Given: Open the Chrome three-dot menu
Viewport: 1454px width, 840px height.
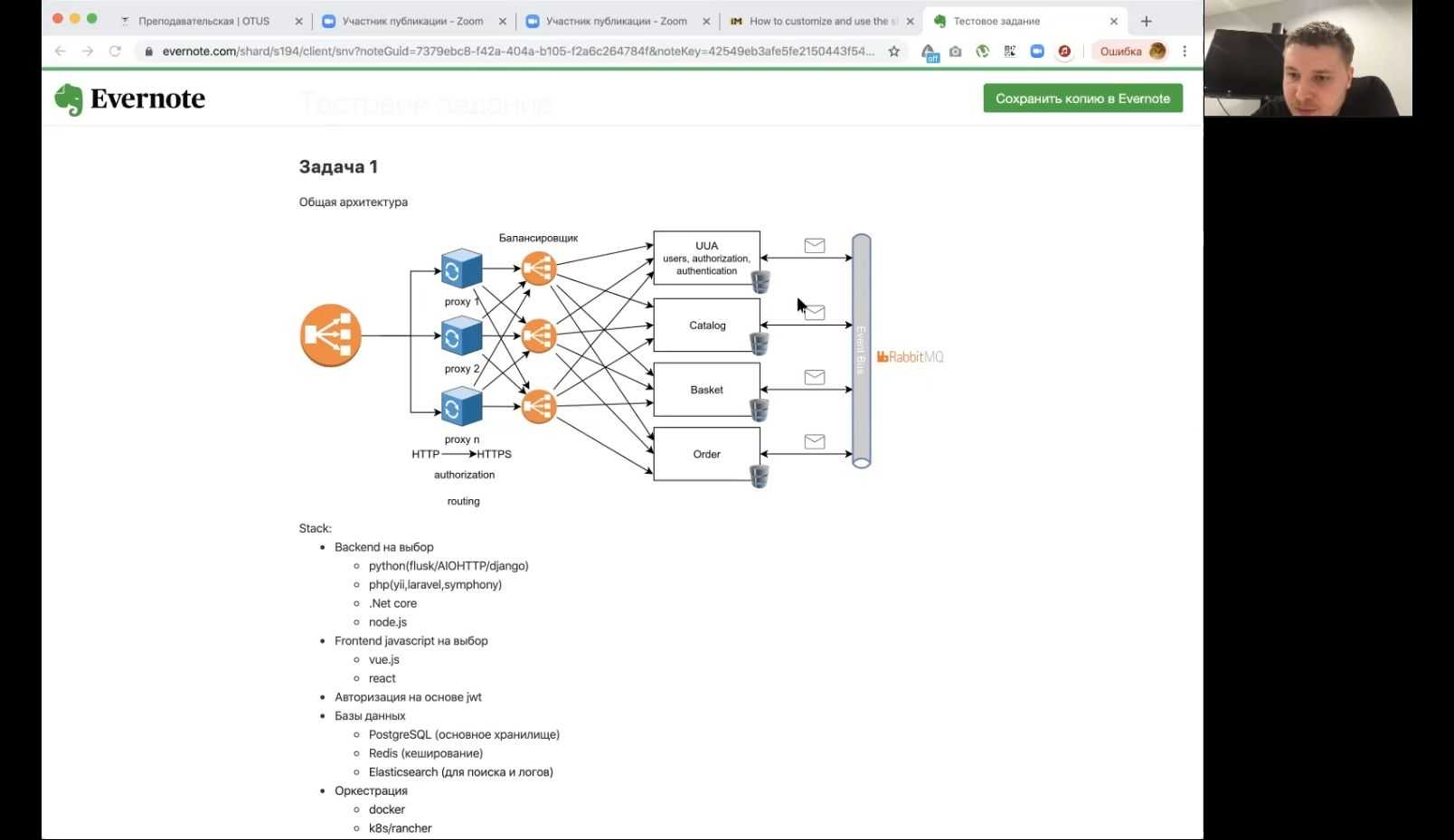Looking at the screenshot, I should pyautogui.click(x=1185, y=52).
